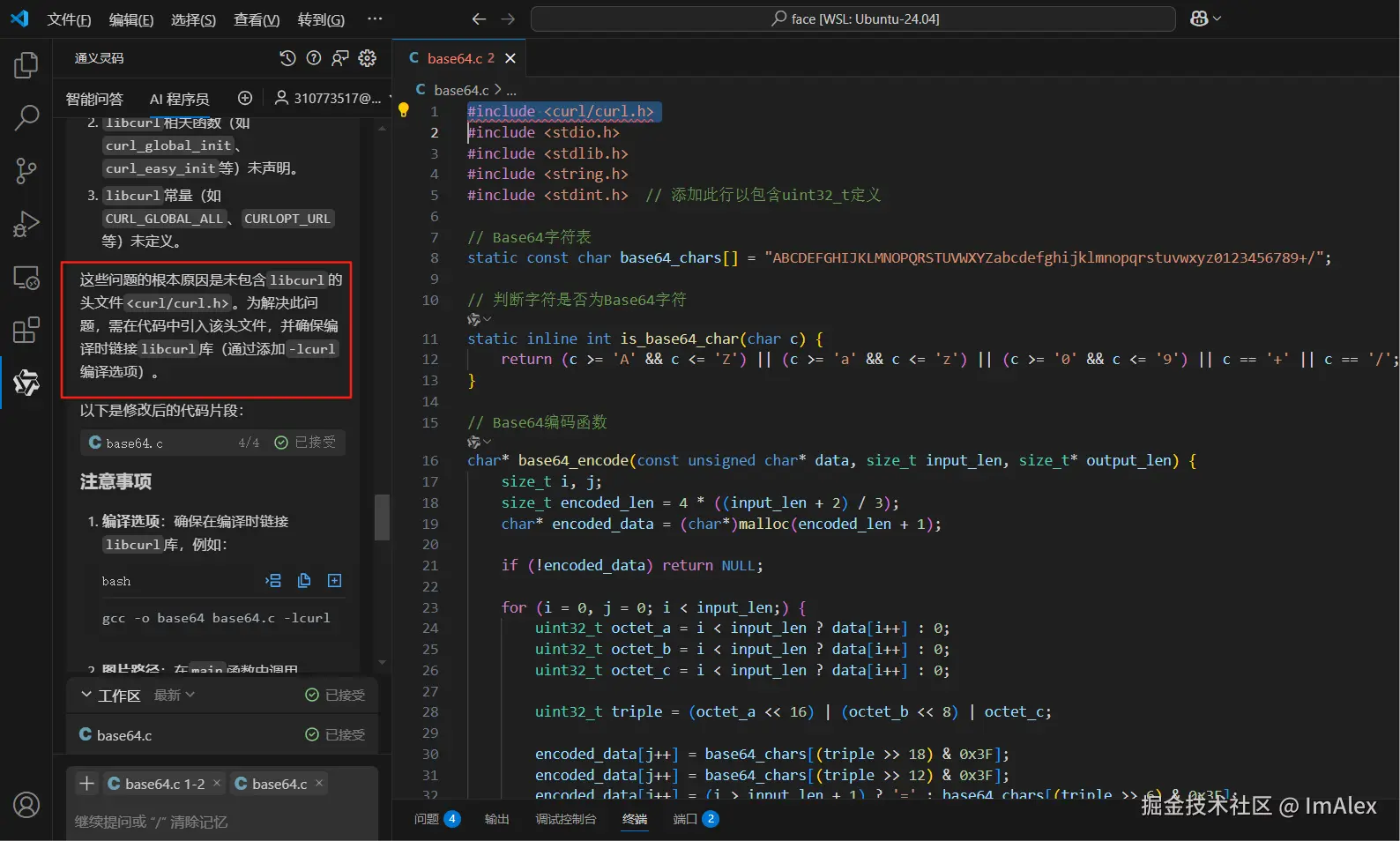This screenshot has height=841, width=1400.
Task: Click the chat panel vertical scrollbar thumb
Action: 382,517
